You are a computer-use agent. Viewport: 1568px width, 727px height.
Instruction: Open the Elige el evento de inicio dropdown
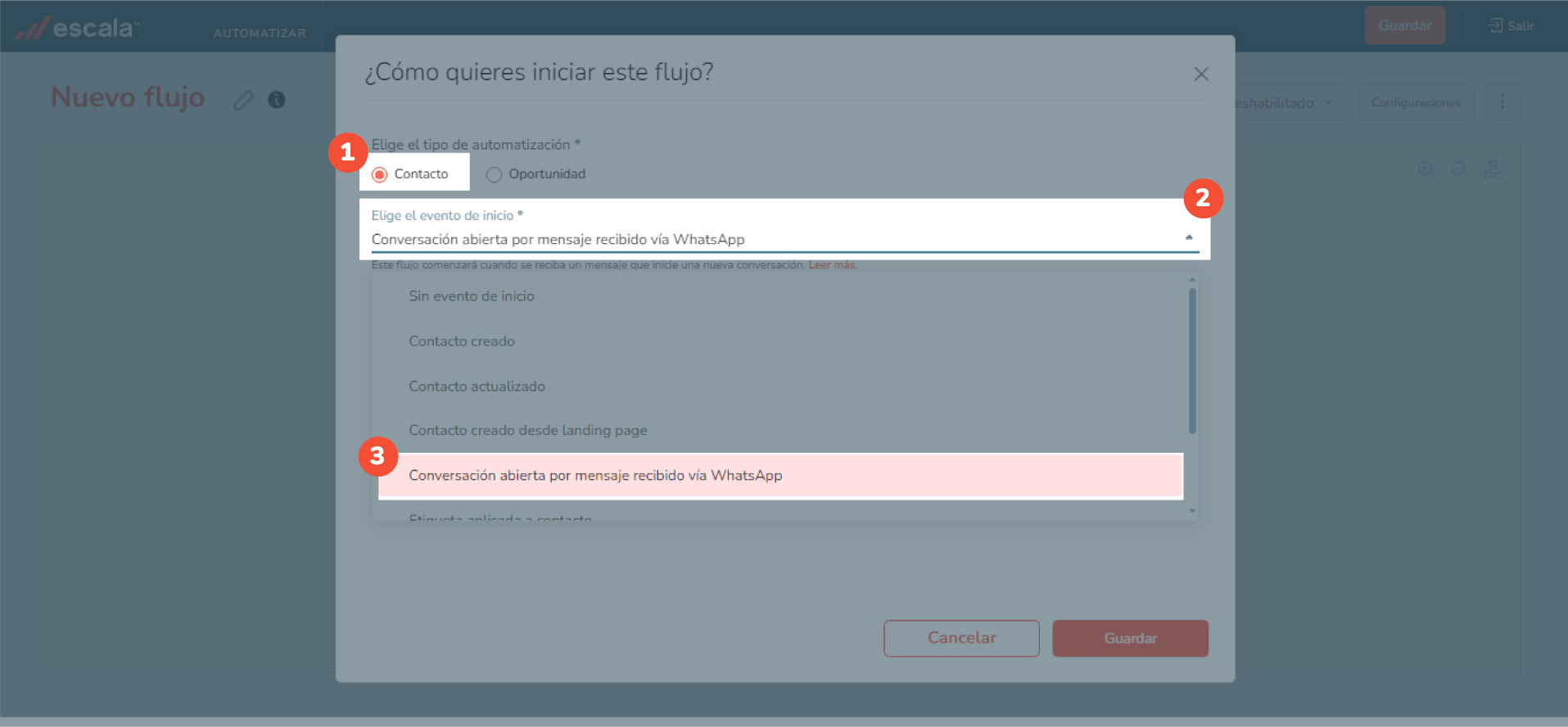point(784,239)
